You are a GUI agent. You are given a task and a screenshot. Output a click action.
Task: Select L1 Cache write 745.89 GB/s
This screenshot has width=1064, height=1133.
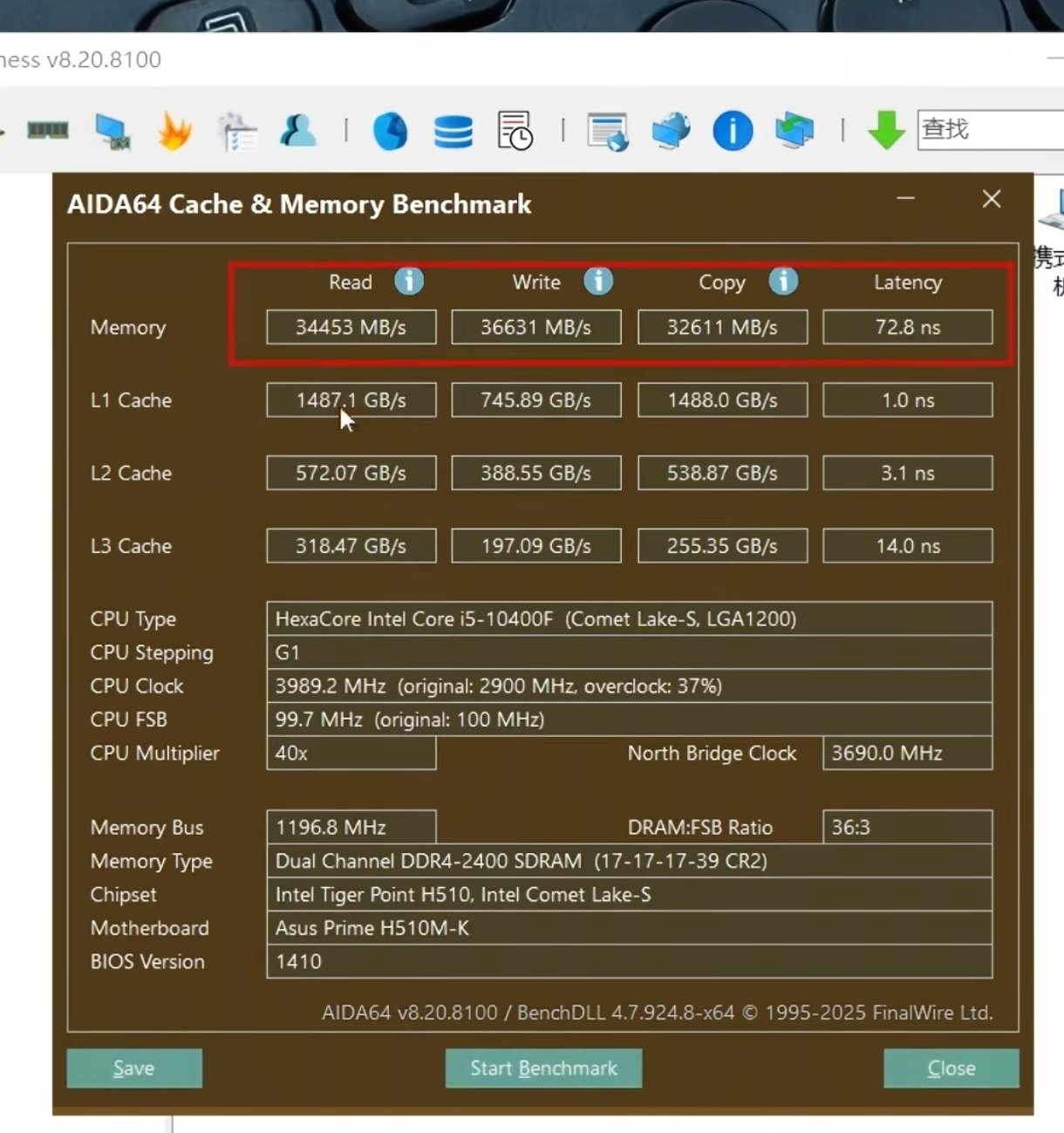536,400
